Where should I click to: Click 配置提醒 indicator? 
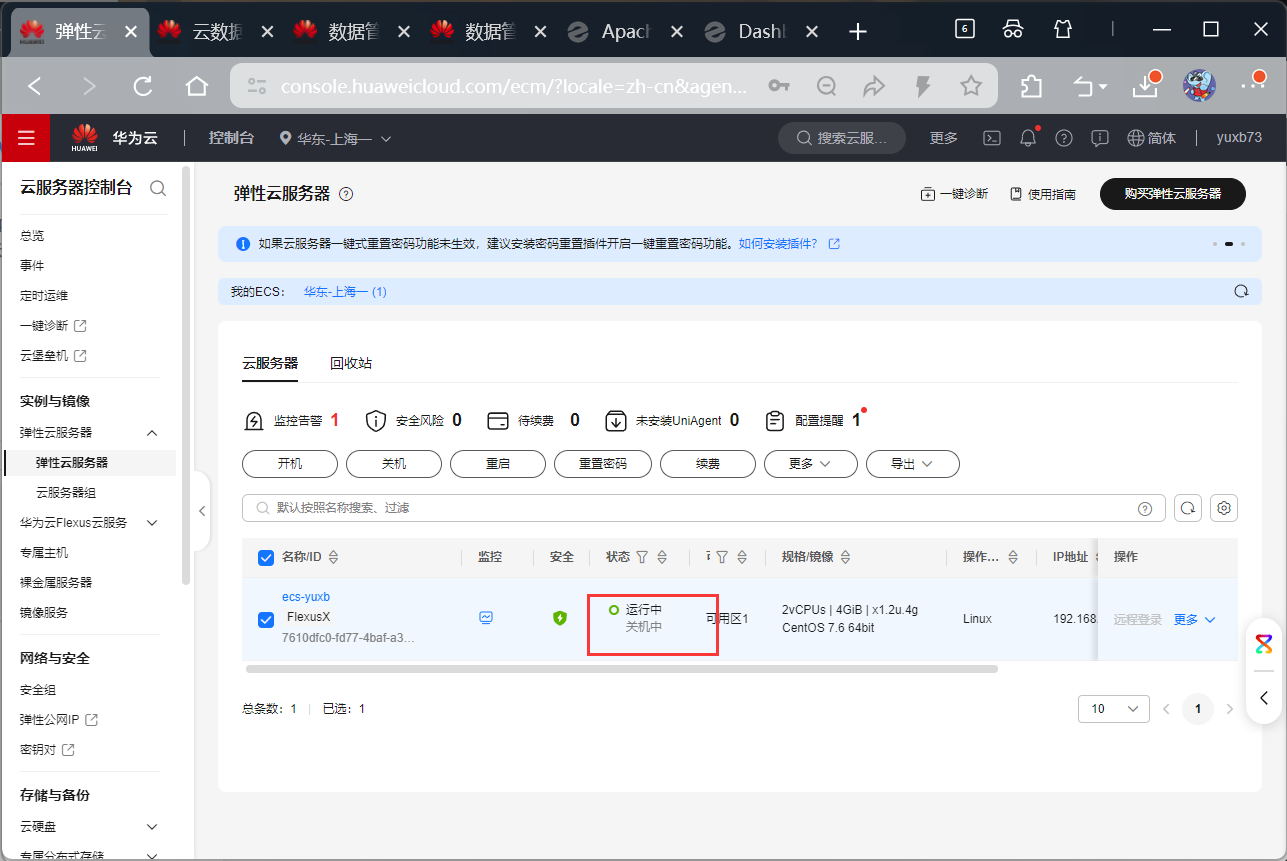[x=815, y=421]
